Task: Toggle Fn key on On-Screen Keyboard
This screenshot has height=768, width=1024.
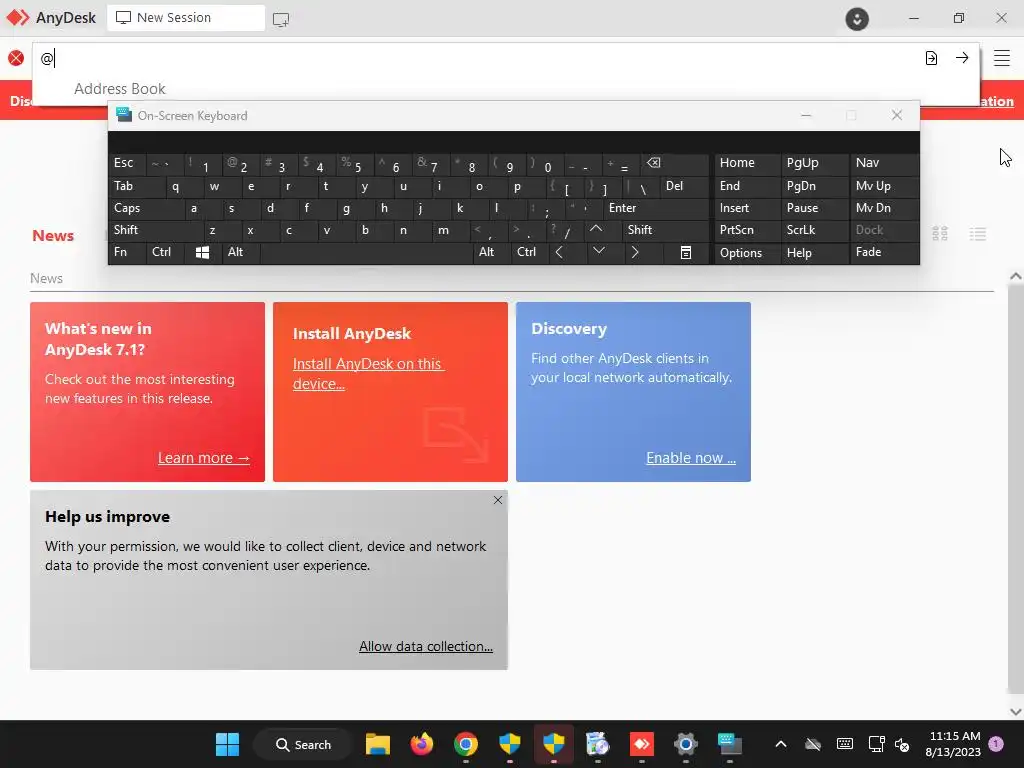Action: pos(127,252)
